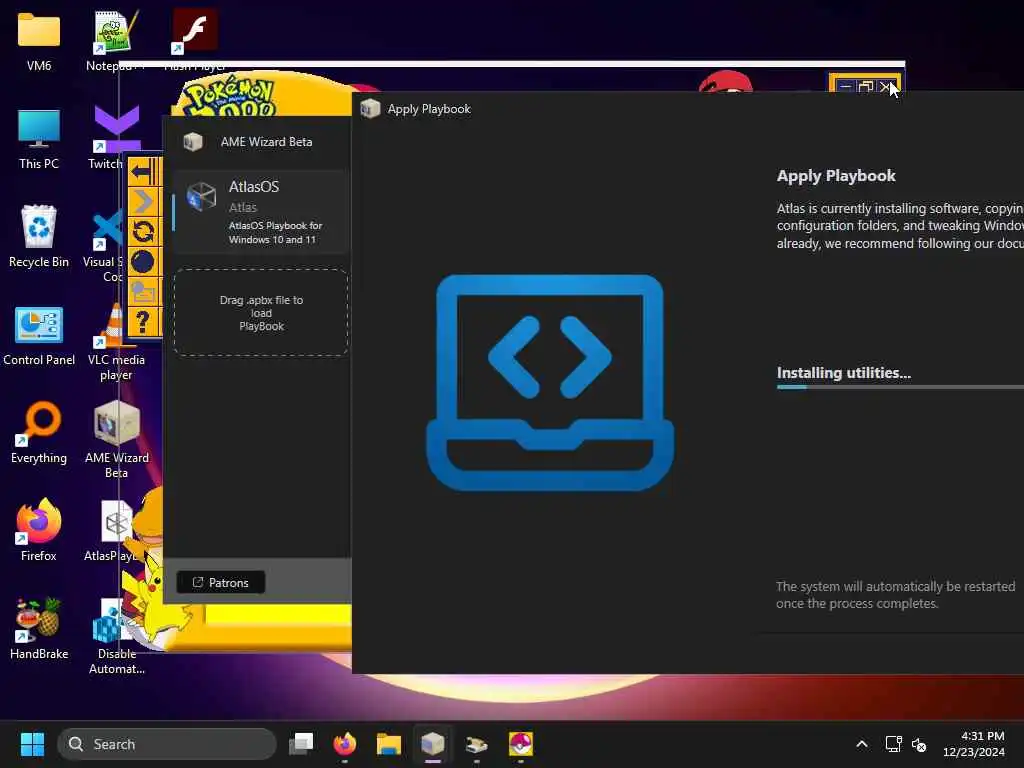Click the Installing utilities status text
Screen dimensions: 1024x768
[x=843, y=373]
